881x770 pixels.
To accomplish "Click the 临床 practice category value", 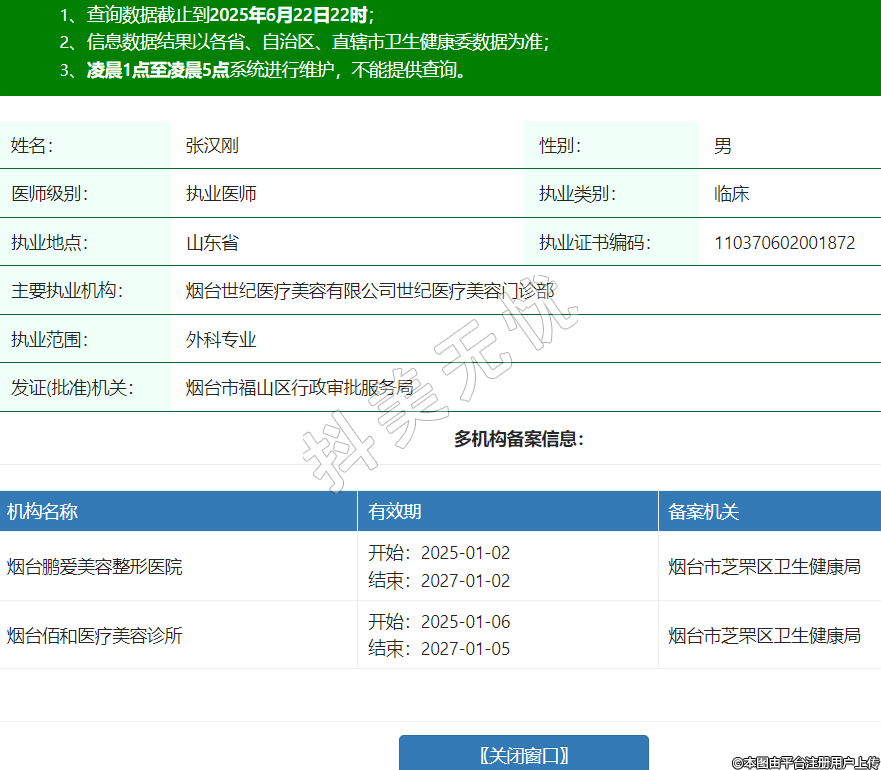I will (731, 194).
